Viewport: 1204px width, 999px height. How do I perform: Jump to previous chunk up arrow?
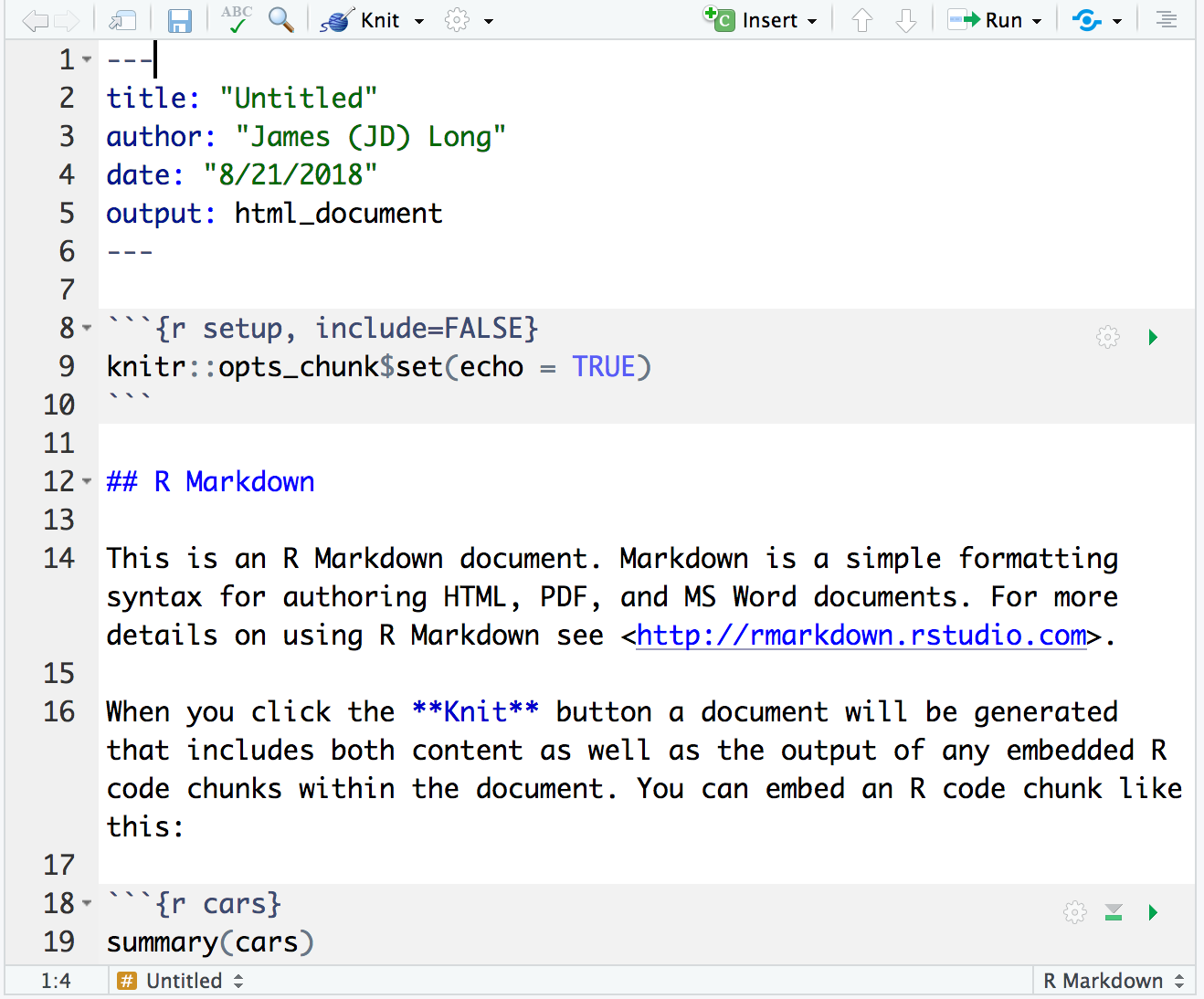click(x=862, y=20)
